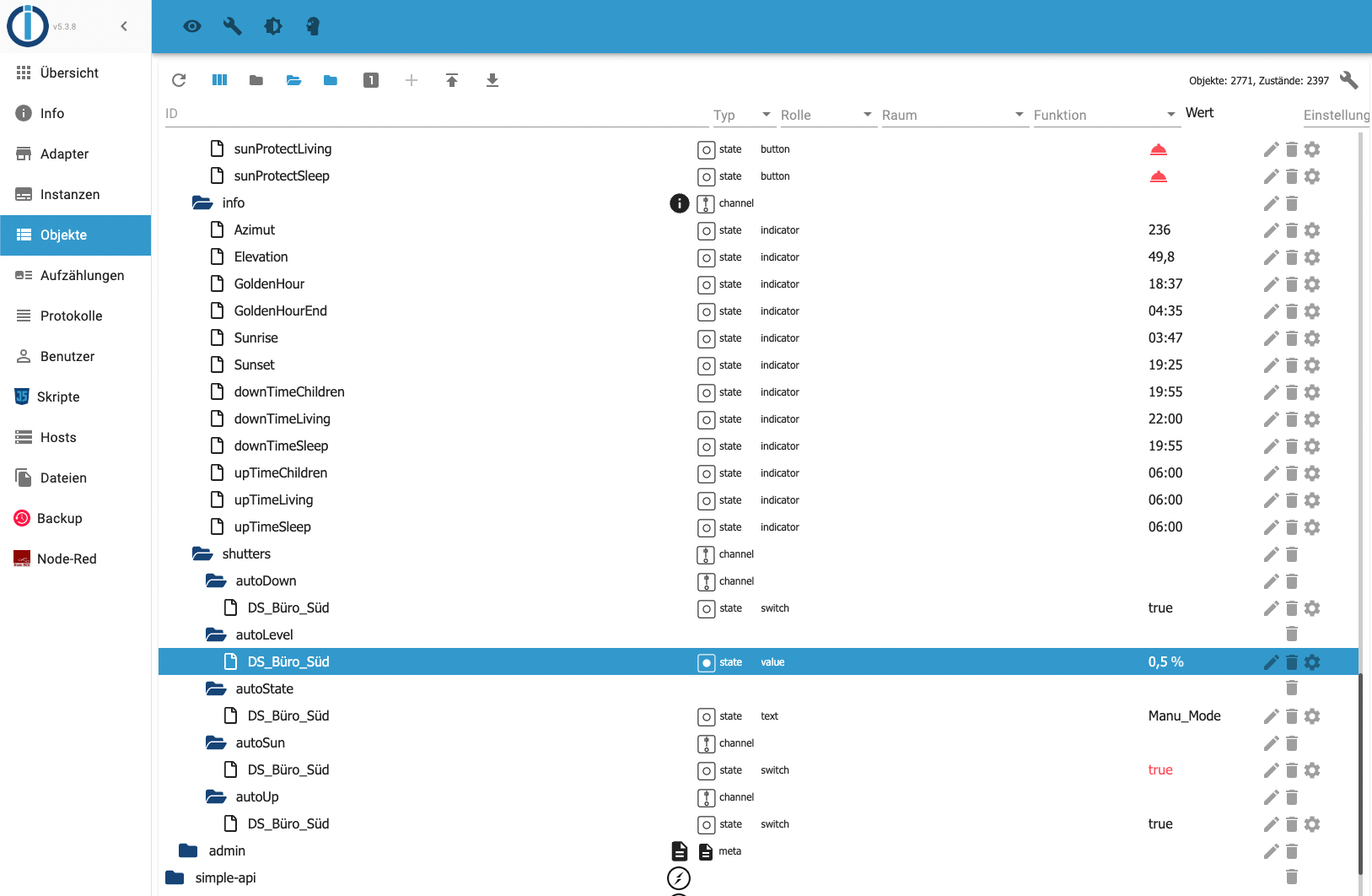Open the wrench settings icon in top bar
1372x896 pixels.
(233, 26)
